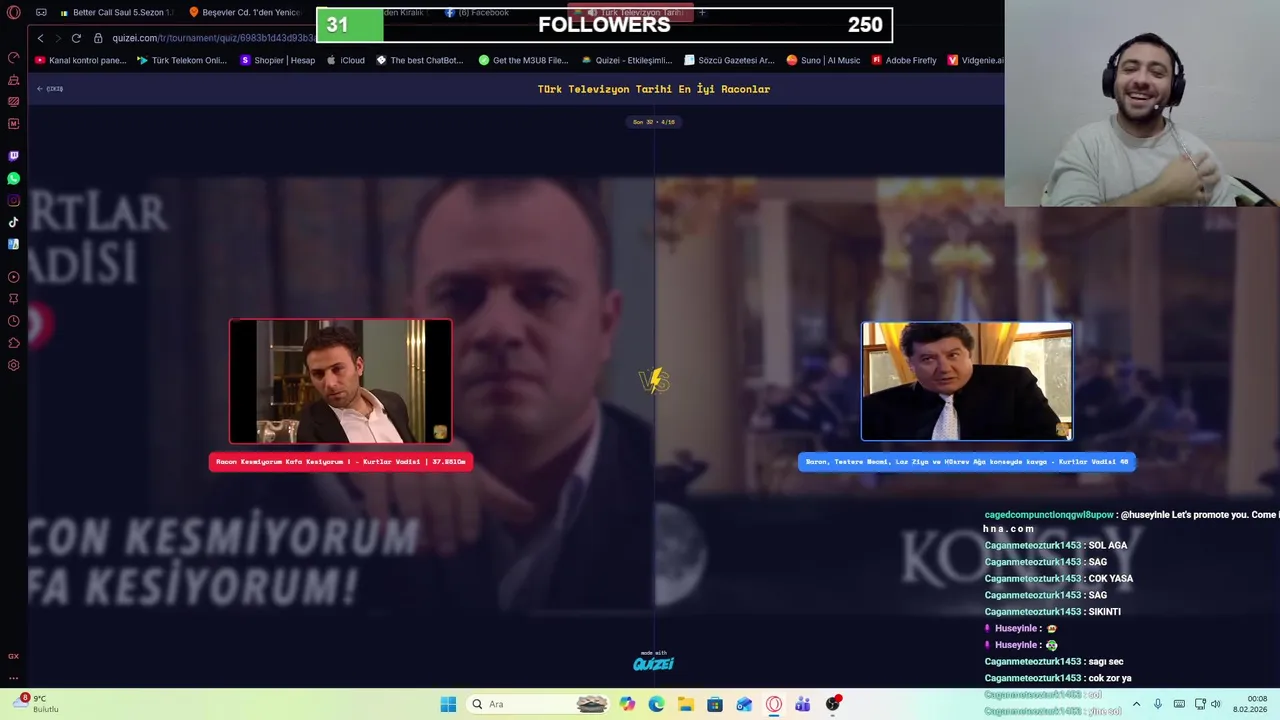The height and width of the screenshot is (720, 1280).
Task: Switch to Beşevler Cd. tab
Action: point(245,13)
